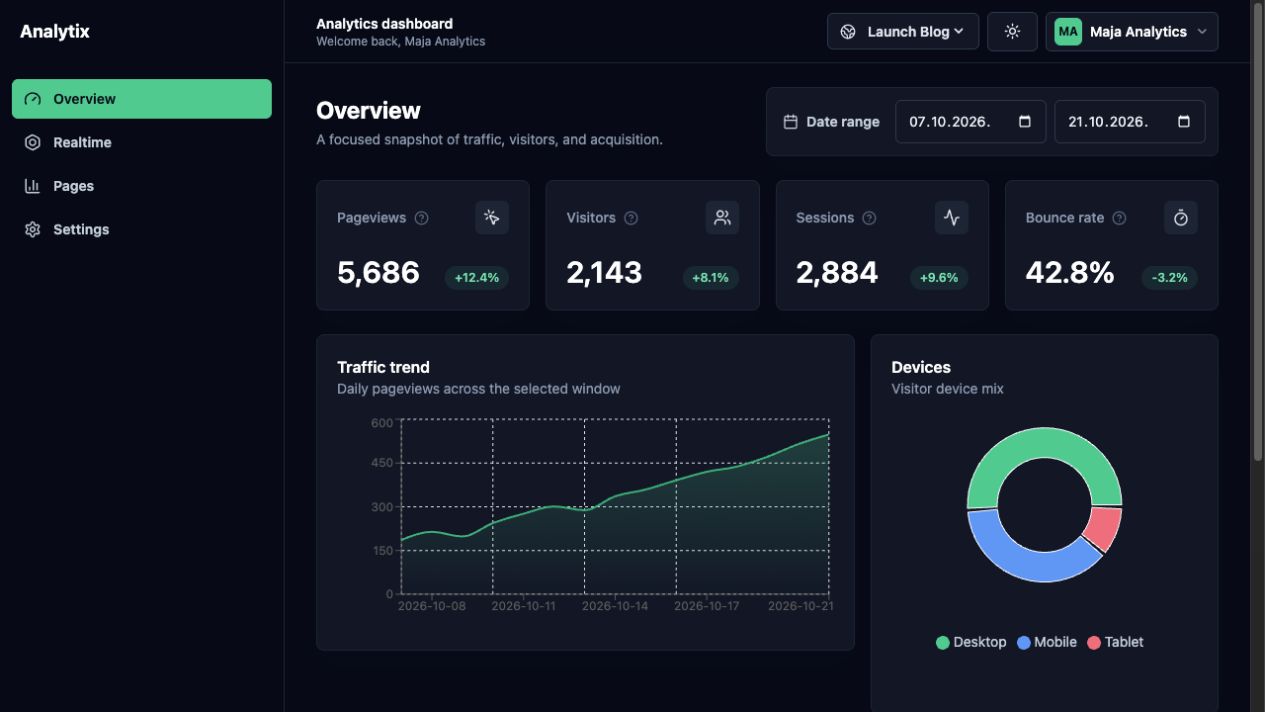Open the Launch Blog site dropdown
The image size is (1265, 712).
tap(903, 31)
